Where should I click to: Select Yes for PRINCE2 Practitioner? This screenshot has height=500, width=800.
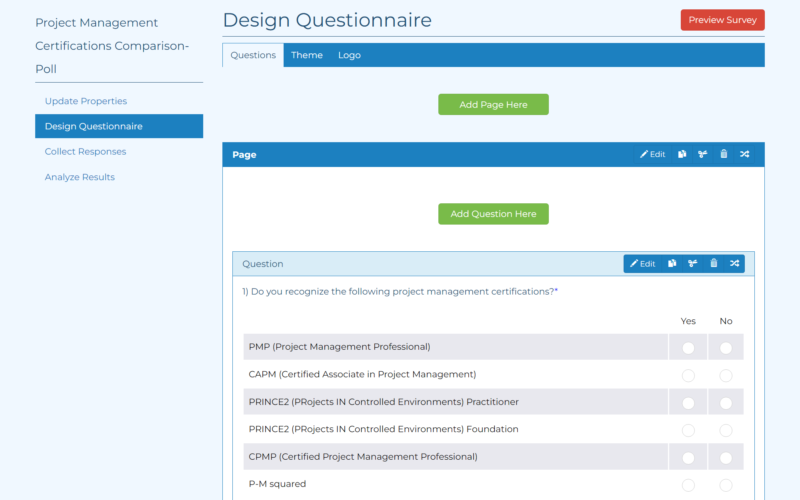pos(688,403)
